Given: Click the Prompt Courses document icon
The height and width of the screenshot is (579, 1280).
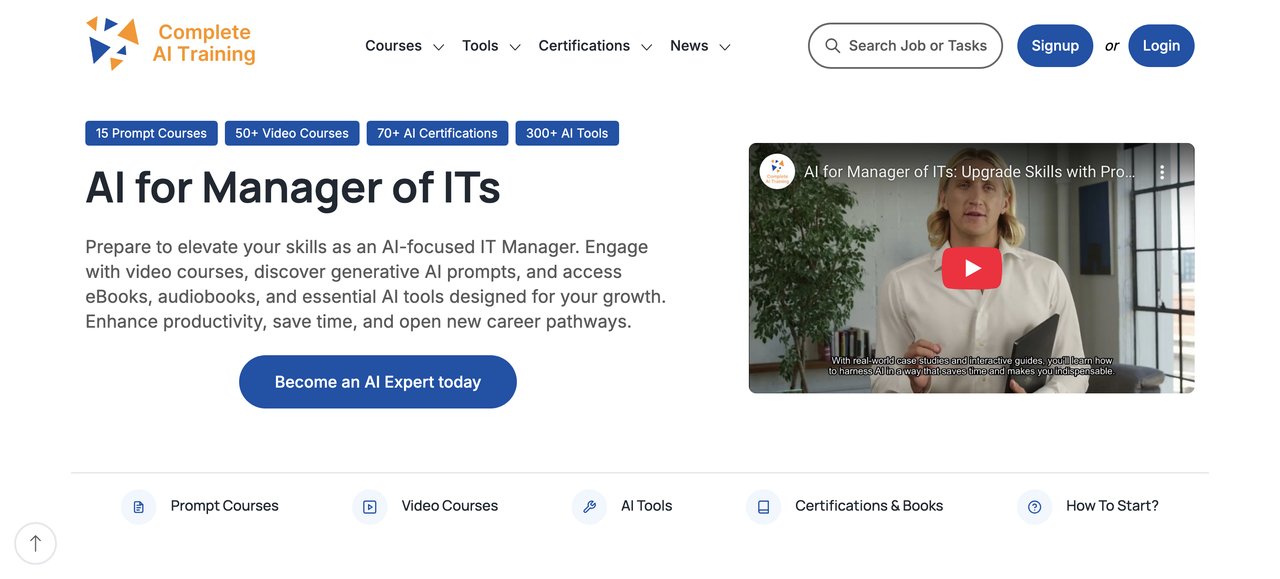Looking at the screenshot, I should tap(138, 507).
